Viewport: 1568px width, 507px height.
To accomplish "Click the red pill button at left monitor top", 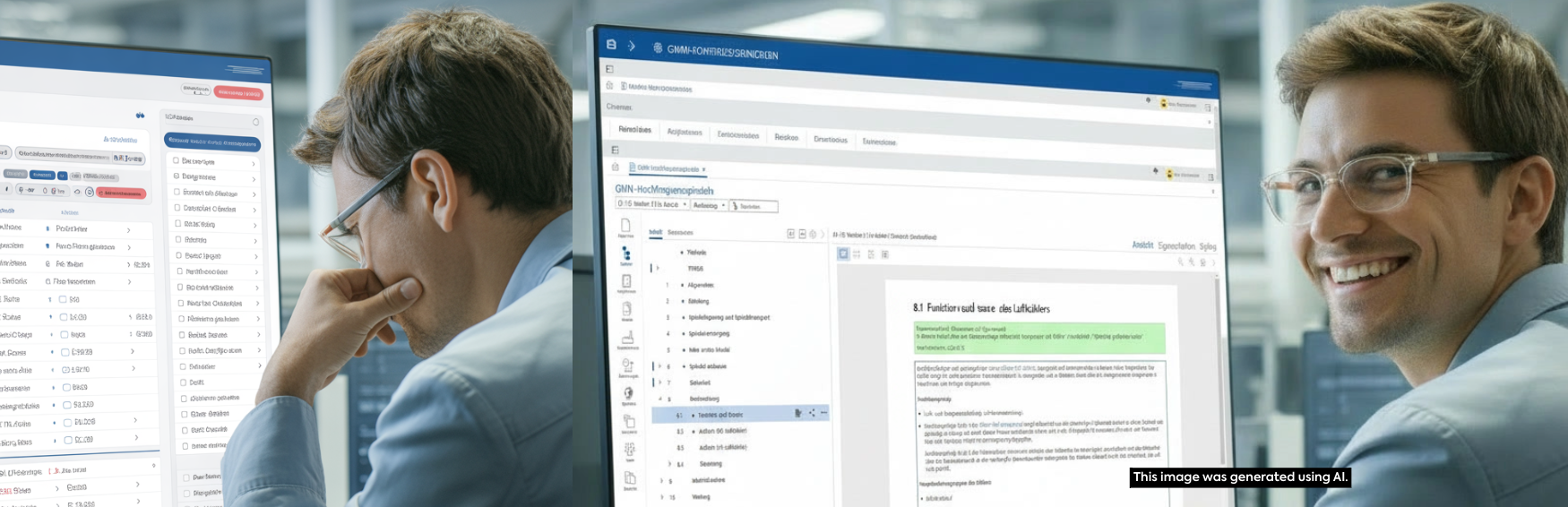I will 238,93.
